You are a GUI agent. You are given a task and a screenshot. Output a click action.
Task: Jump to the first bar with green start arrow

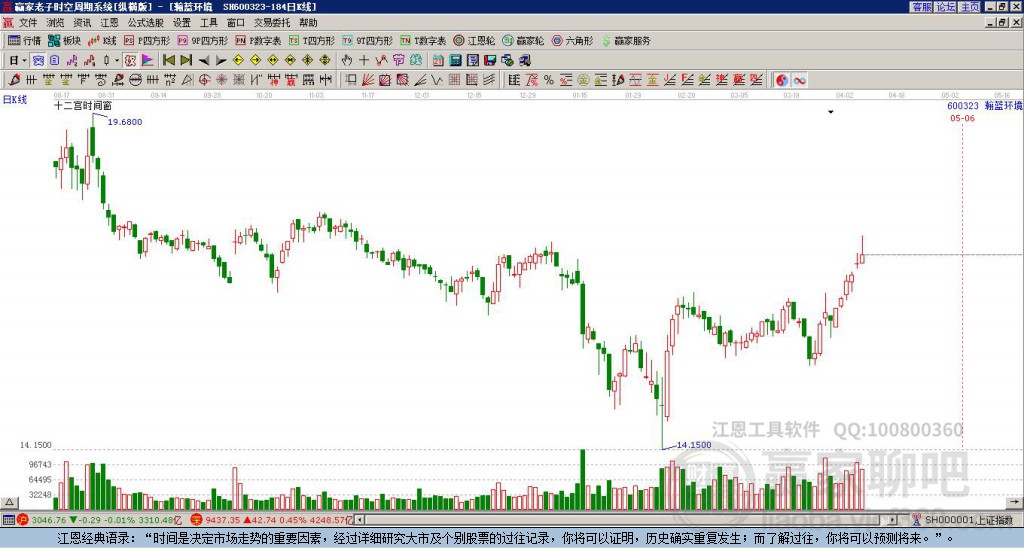[168, 61]
